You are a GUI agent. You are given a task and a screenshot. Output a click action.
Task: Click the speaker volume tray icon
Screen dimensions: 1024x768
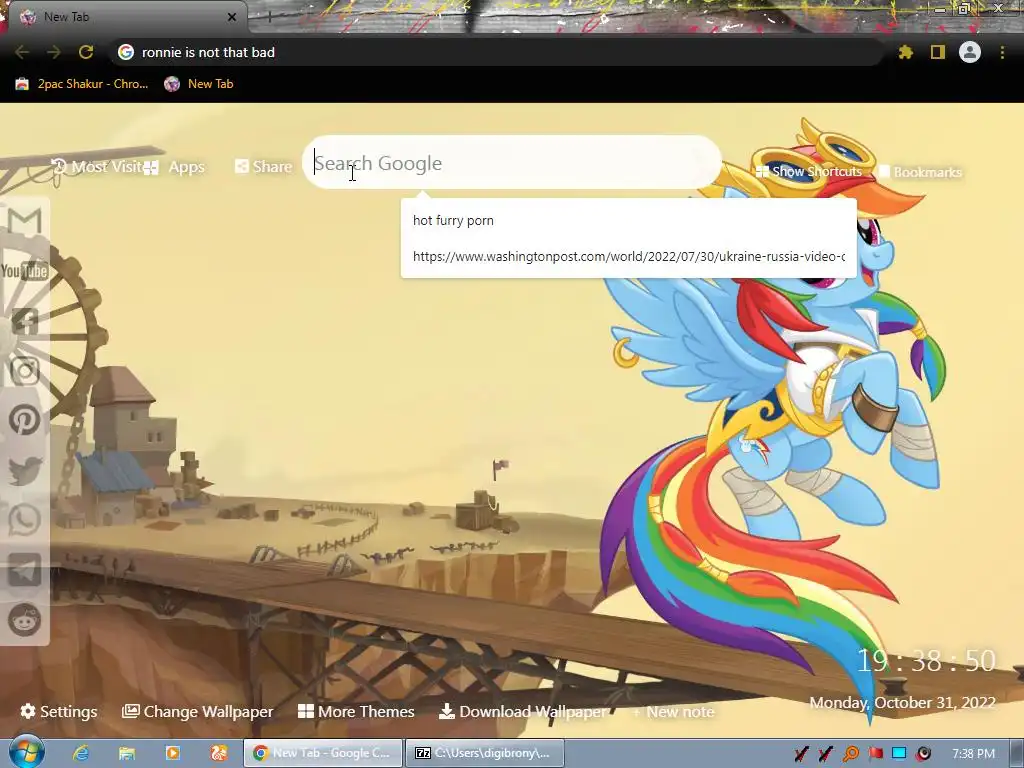pyautogui.click(x=923, y=754)
